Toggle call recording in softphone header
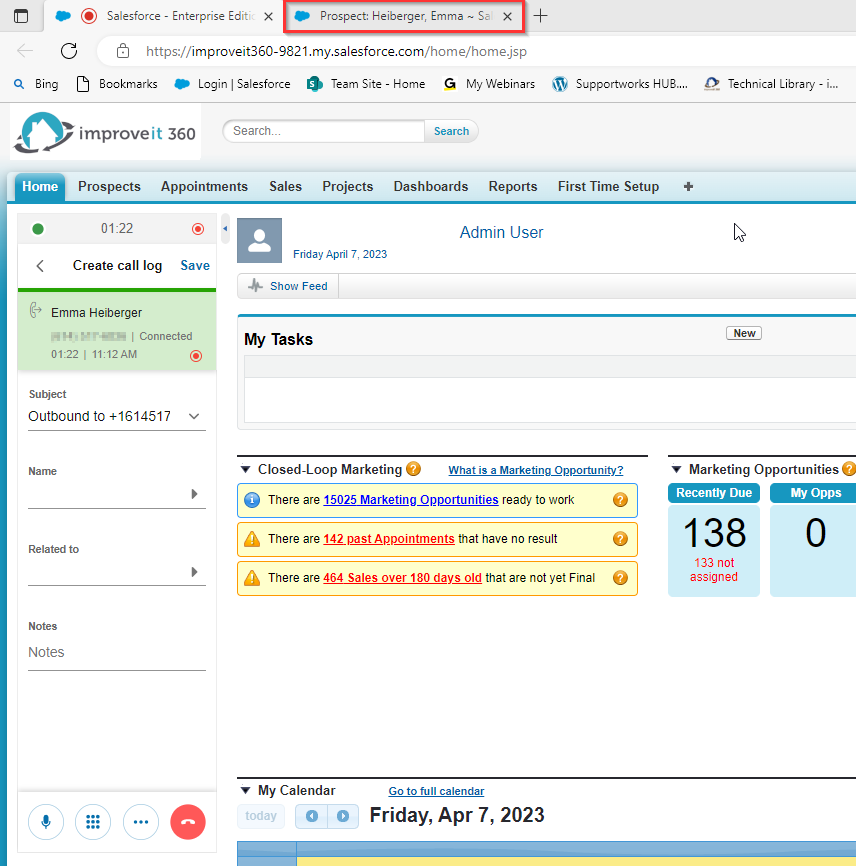This screenshot has width=856, height=866. 198,229
